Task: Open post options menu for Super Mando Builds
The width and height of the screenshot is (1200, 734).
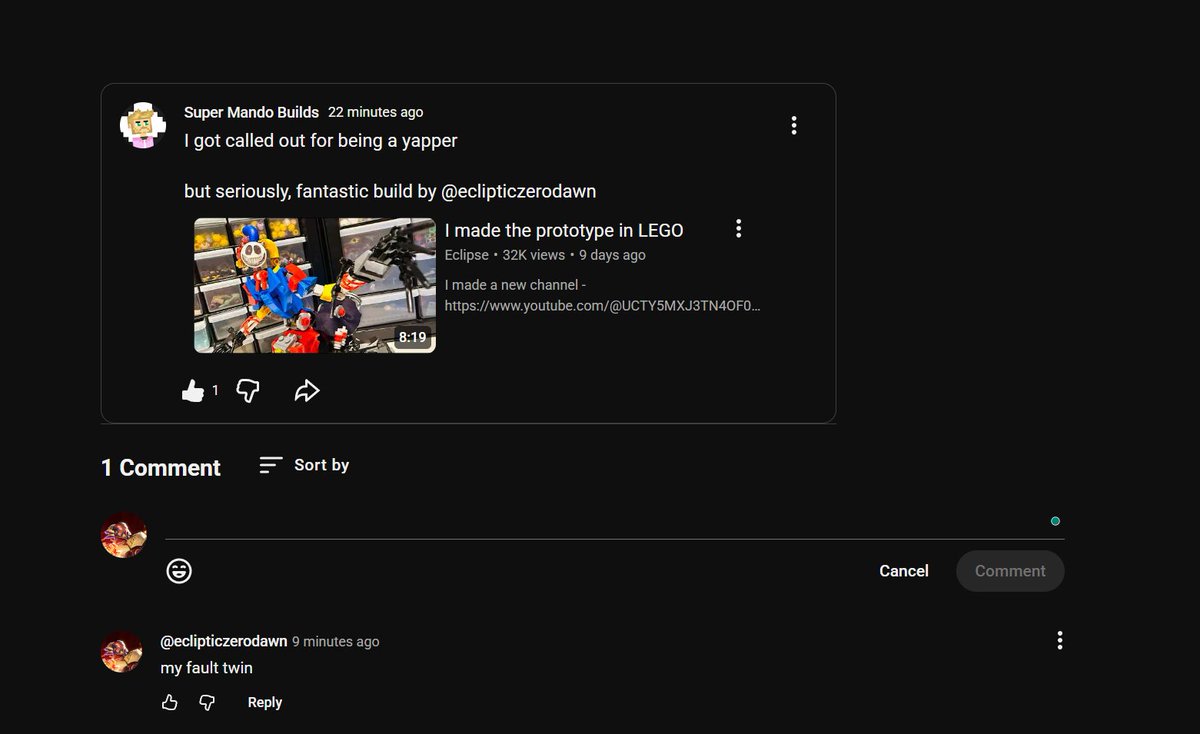Action: click(x=794, y=125)
